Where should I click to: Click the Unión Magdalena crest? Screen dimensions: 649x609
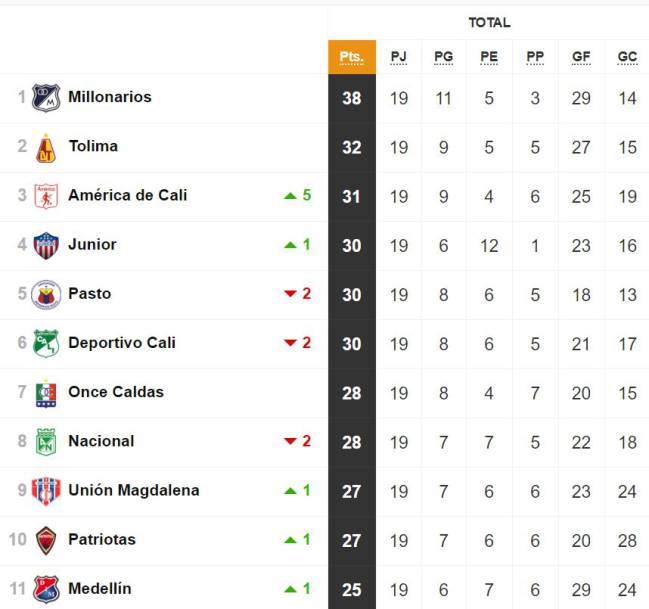click(x=46, y=491)
